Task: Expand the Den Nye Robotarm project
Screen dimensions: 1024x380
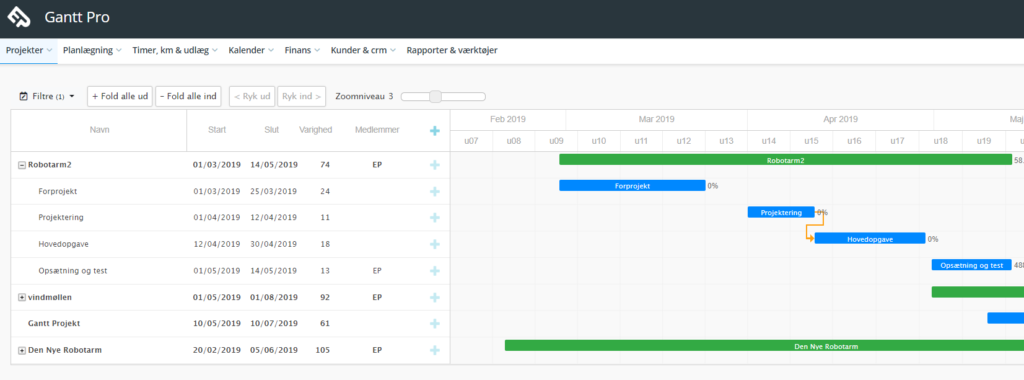Action: [22, 351]
